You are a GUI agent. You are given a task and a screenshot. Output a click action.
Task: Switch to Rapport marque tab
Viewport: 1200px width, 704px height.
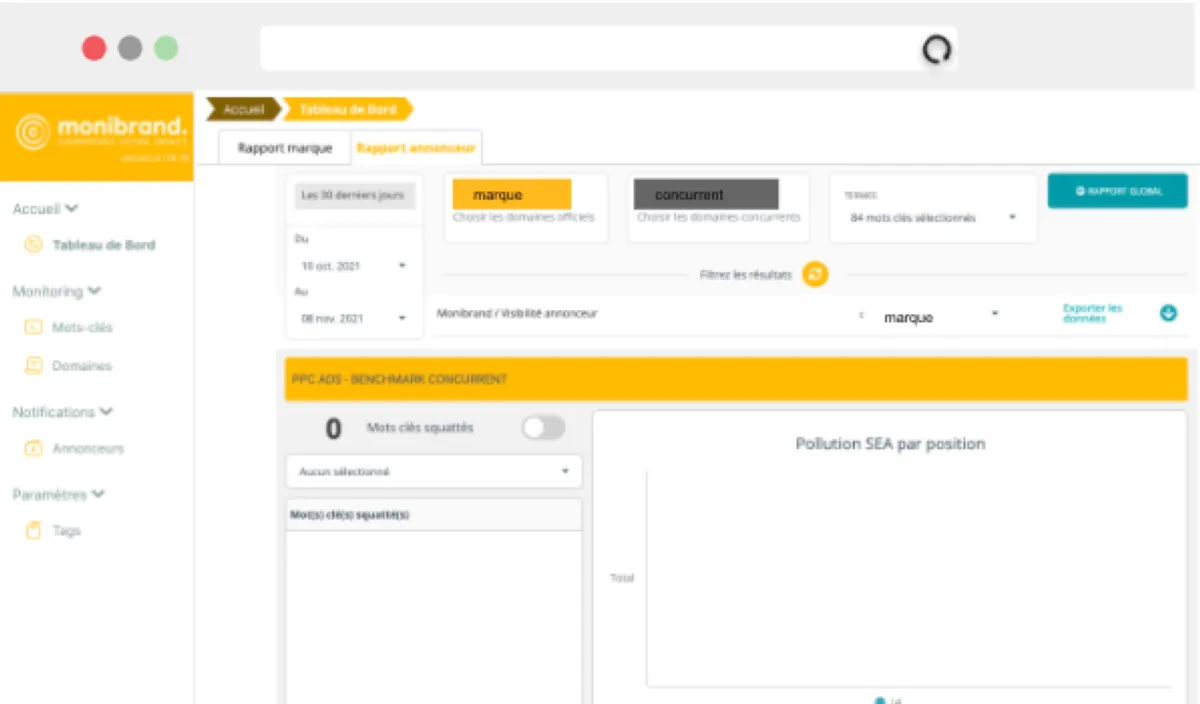(x=285, y=148)
